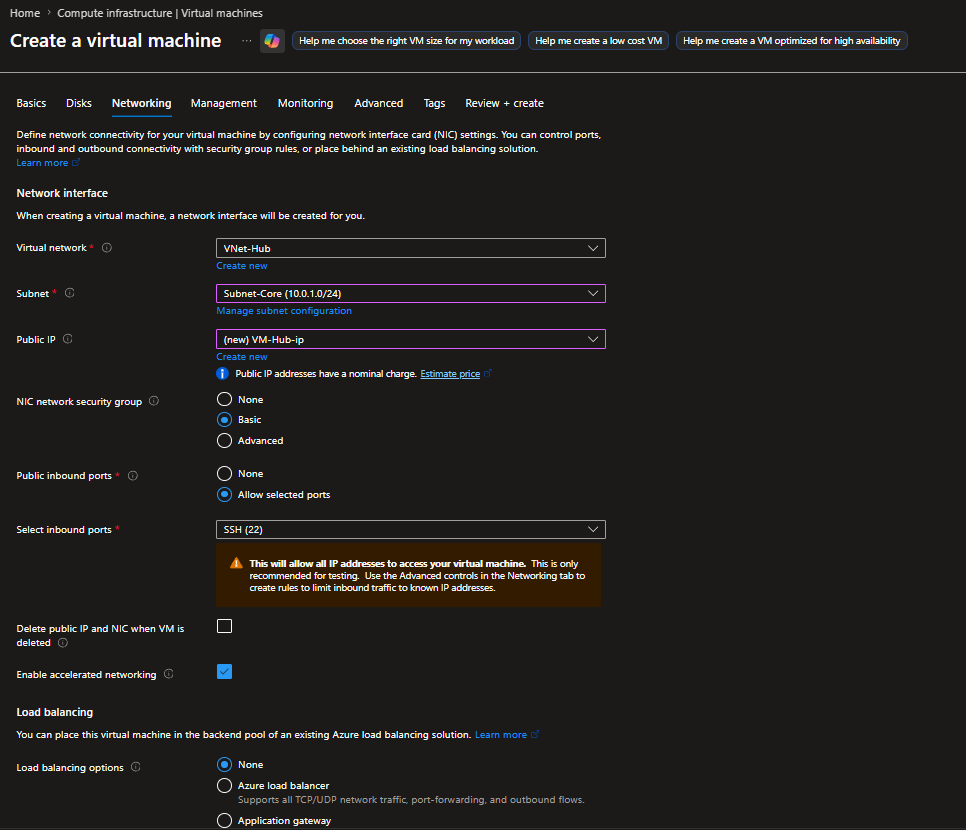Open the Virtual network VNet-Hub dropdown

click(x=411, y=248)
